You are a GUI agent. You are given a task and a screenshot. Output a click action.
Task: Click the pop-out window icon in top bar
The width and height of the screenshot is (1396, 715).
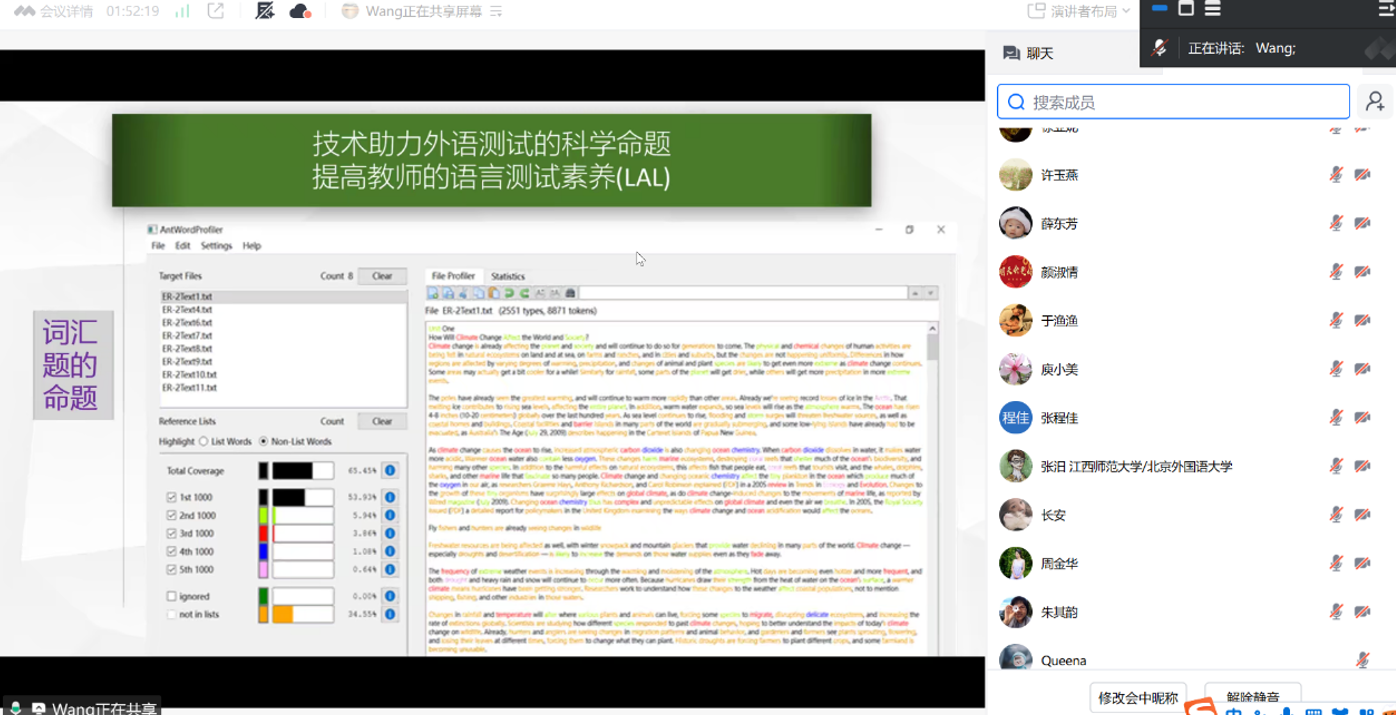[x=215, y=12]
